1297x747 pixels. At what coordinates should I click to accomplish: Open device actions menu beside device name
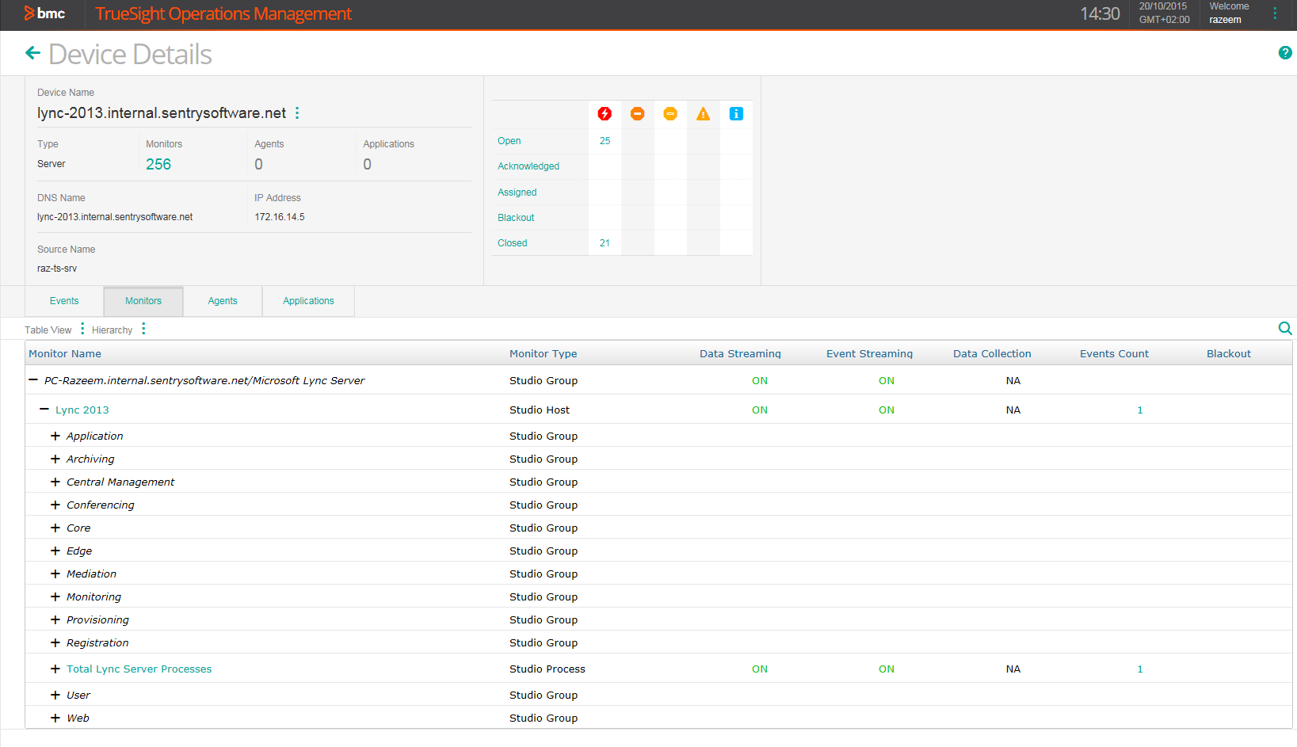click(297, 113)
